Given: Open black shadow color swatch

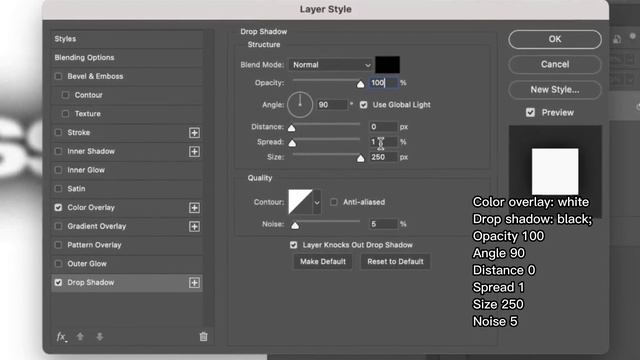Looking at the screenshot, I should [x=387, y=65].
